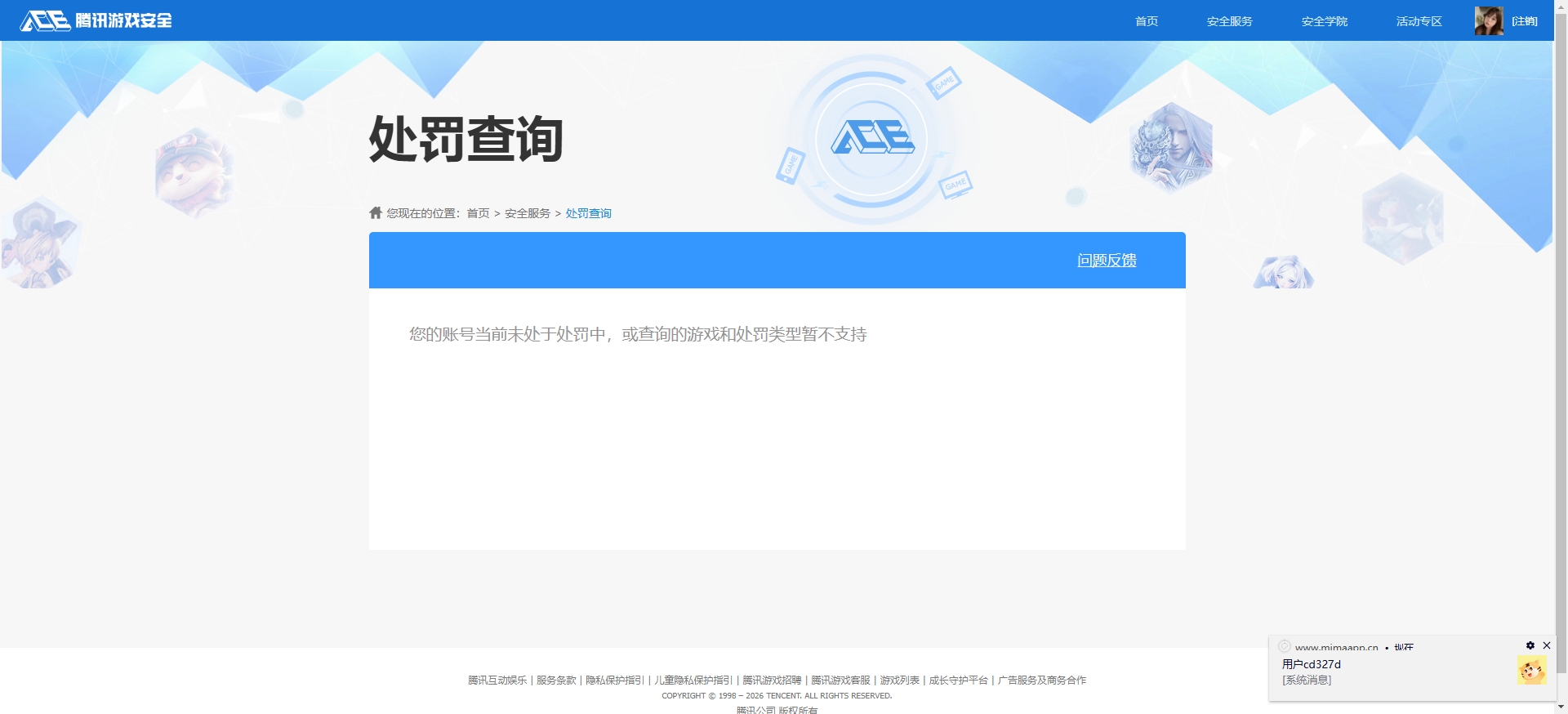This screenshot has width=1568, height=714.
Task: Open 腾讯游戏招聘 footer link
Action: point(772,680)
